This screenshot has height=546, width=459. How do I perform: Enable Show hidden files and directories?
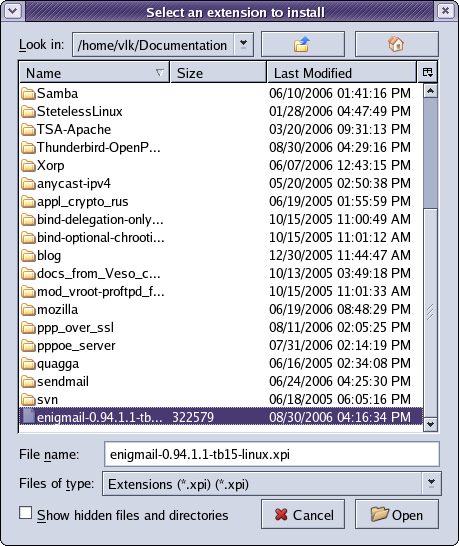click(x=25, y=513)
